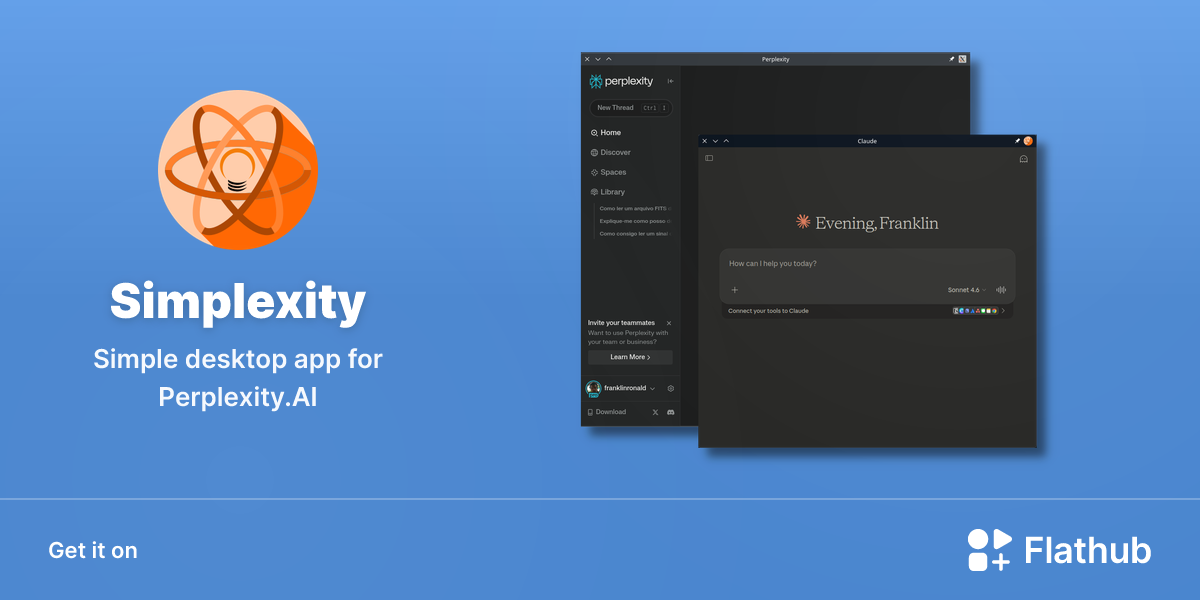Open thread 'Como consigo ler um sinal'
The image size is (1200, 600).
(635, 234)
